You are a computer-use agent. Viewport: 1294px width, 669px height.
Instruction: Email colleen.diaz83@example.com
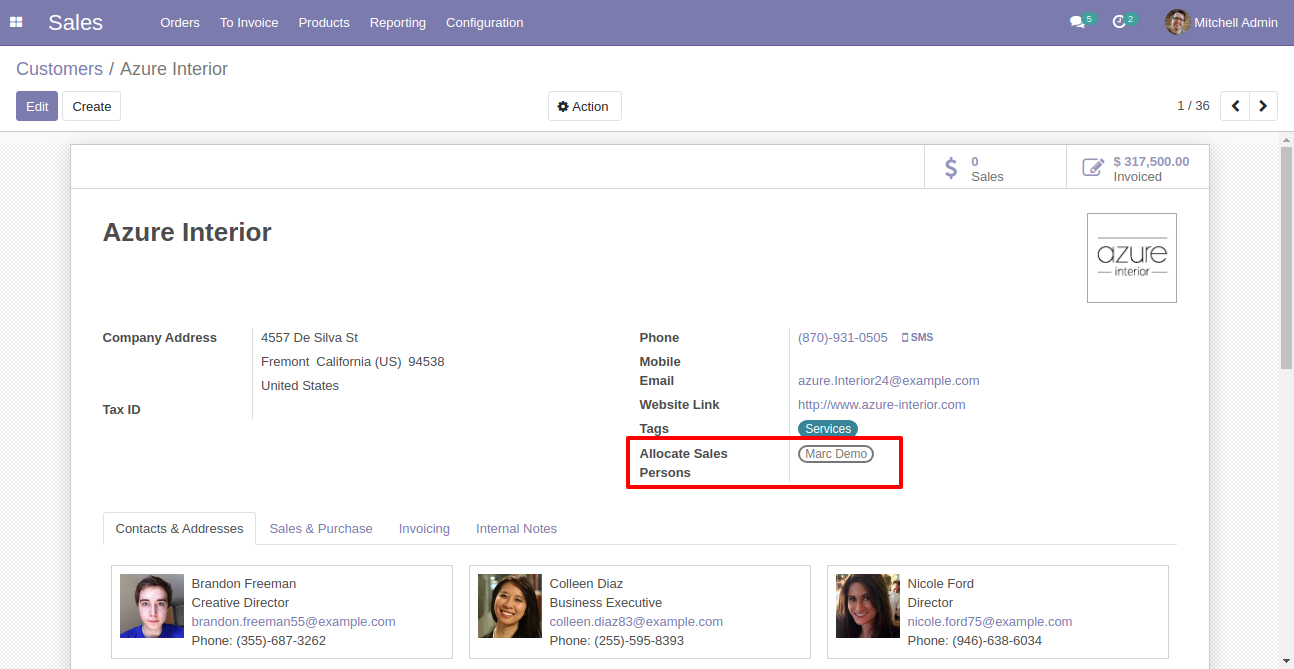tap(636, 622)
